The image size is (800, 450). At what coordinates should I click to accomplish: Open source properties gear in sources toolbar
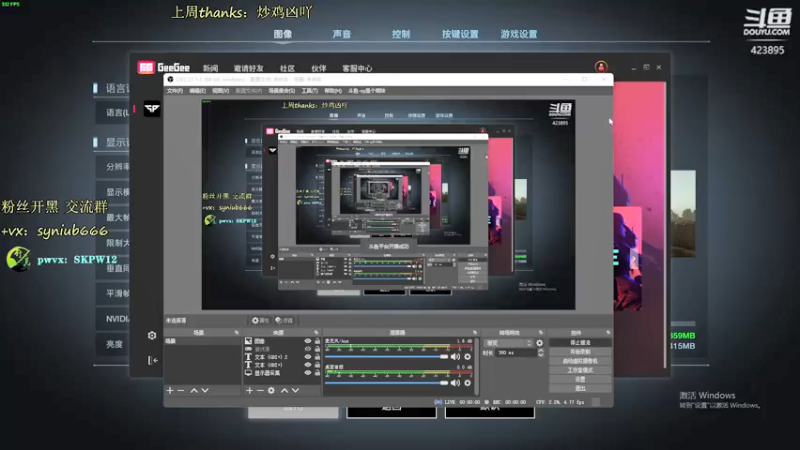coord(271,390)
